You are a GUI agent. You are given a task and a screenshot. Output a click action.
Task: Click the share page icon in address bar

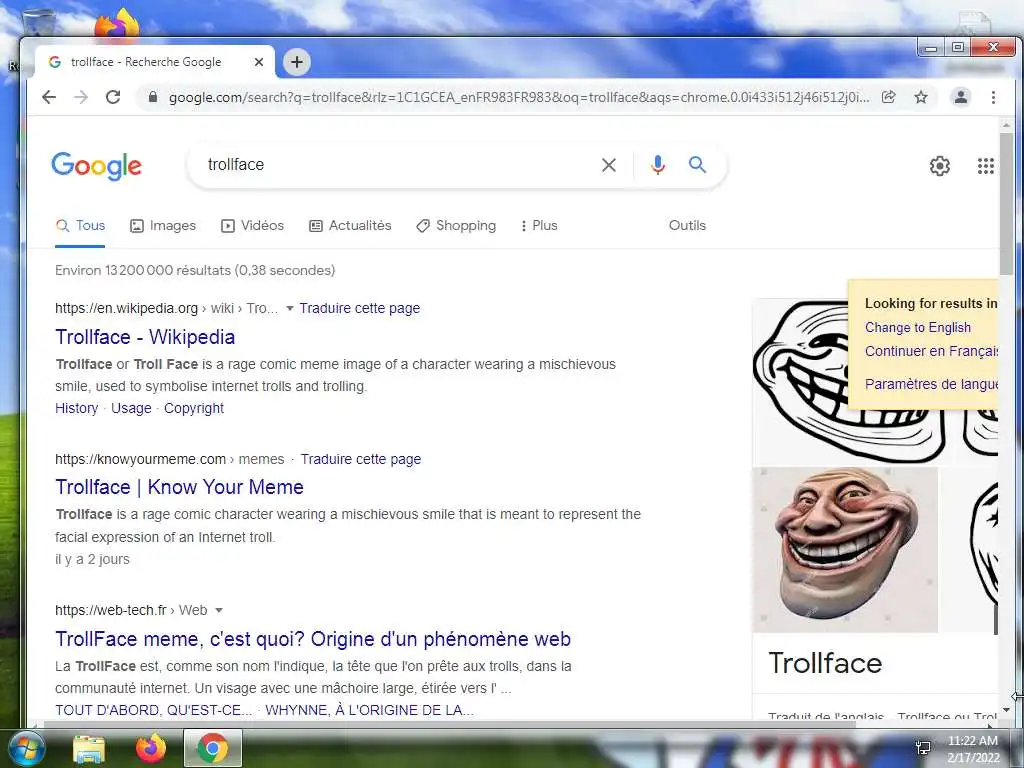(x=888, y=97)
